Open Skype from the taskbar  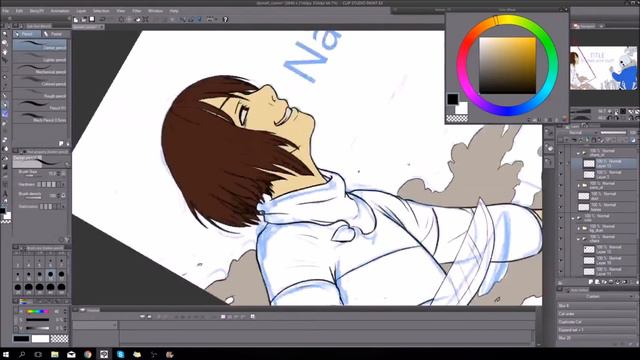tap(120, 354)
